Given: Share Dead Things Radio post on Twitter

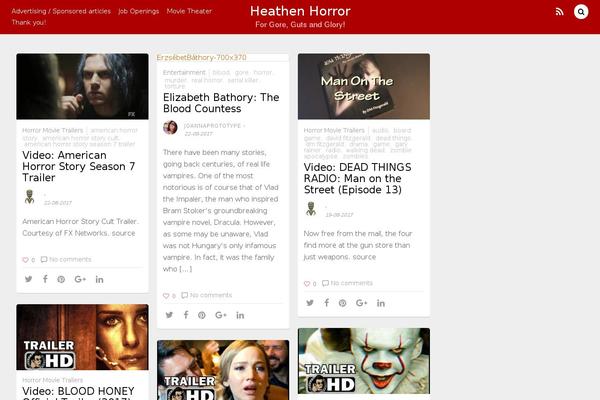Looking at the screenshot, I should (310, 303).
